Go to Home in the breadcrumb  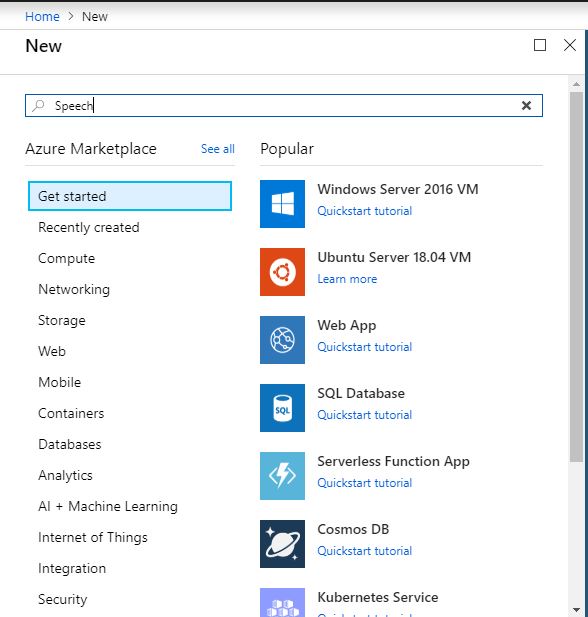tap(42, 17)
